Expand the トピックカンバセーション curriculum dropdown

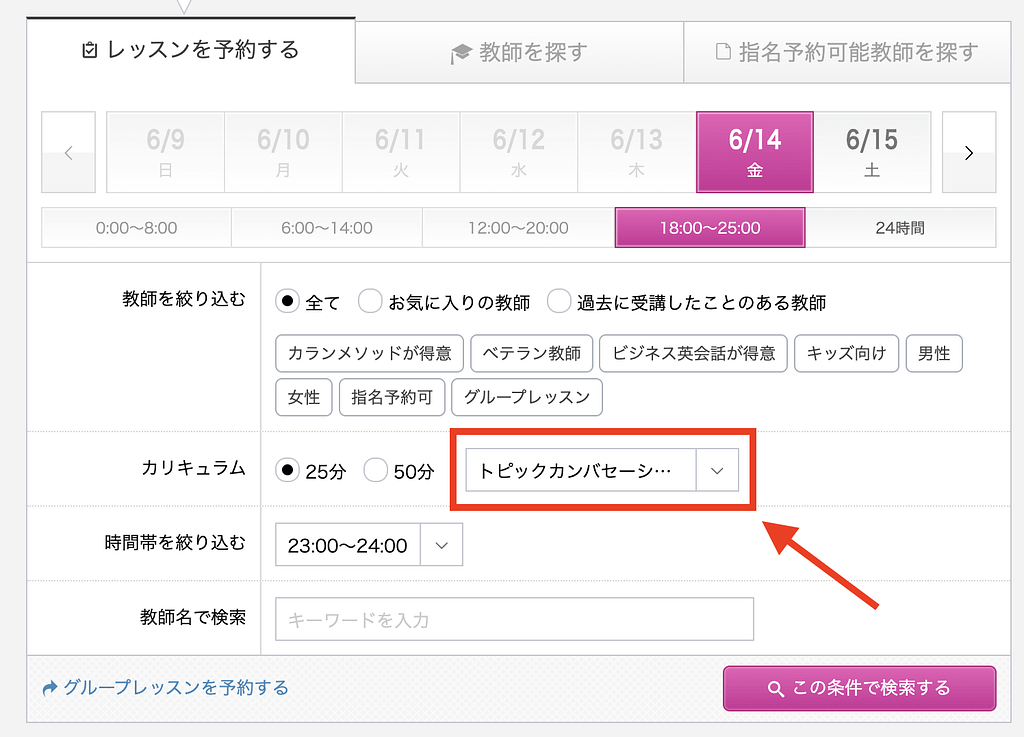pos(601,470)
